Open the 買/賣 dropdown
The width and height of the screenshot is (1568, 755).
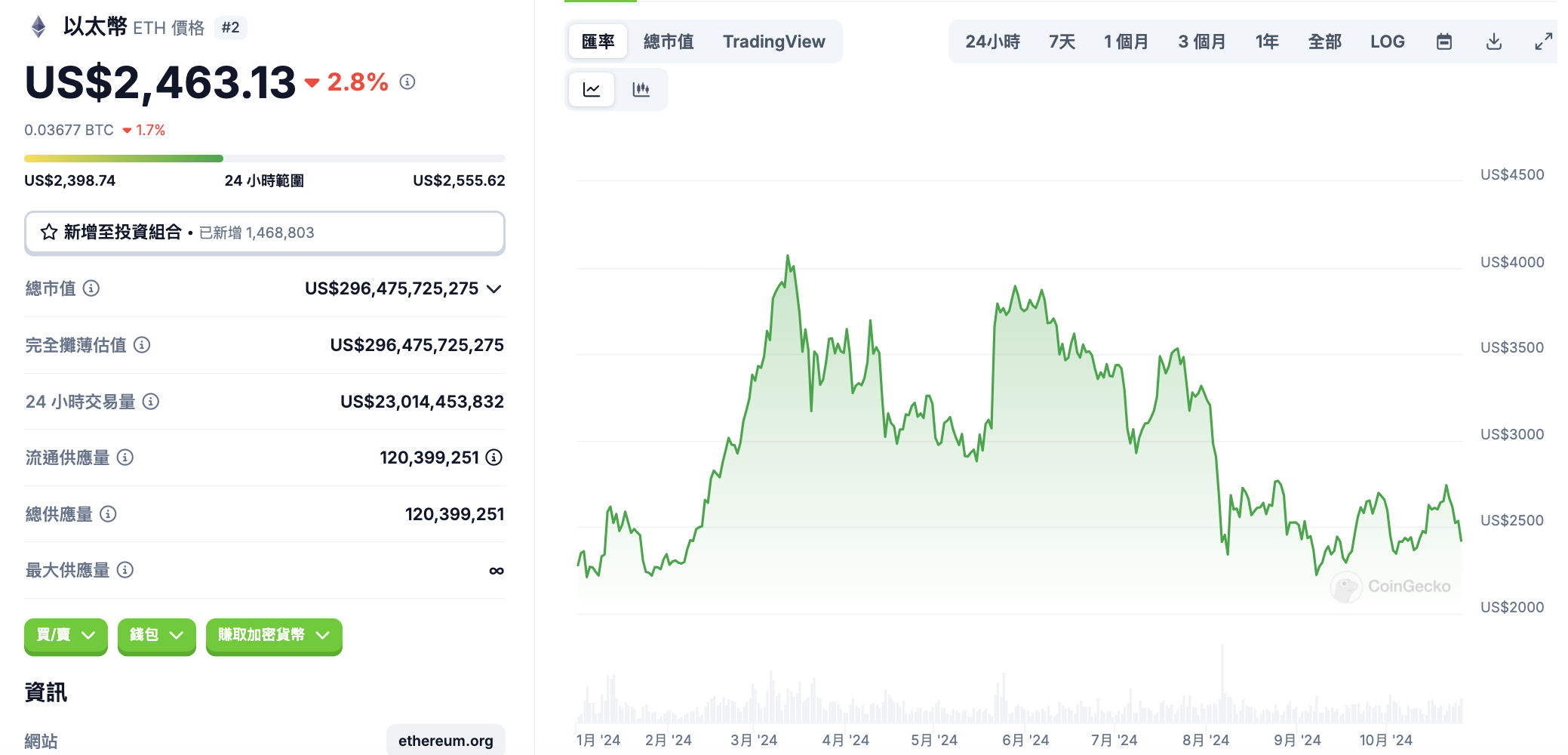[66, 635]
